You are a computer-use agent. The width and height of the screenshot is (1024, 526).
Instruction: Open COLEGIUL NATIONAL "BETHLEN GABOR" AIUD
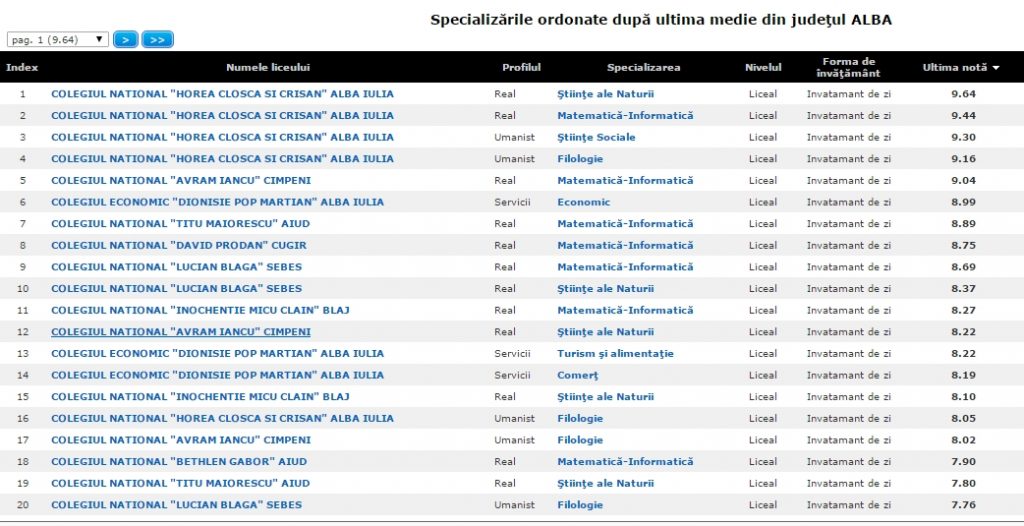point(179,462)
